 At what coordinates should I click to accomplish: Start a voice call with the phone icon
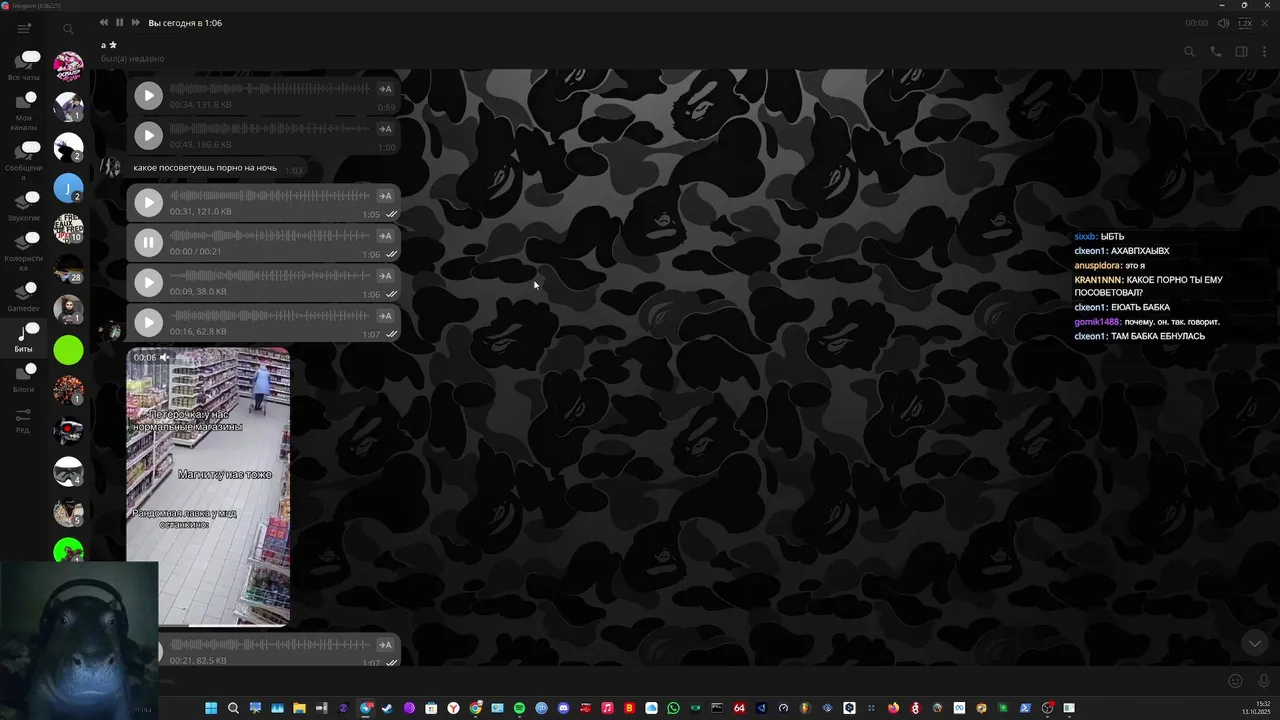pos(1216,52)
